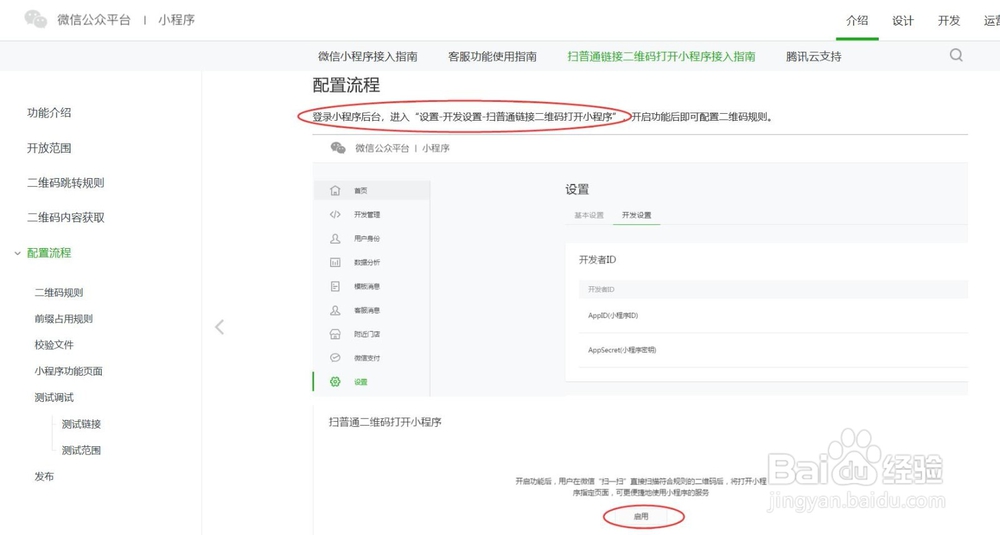
Task: Click the 配置流程 page heading
Action: [x=346, y=85]
